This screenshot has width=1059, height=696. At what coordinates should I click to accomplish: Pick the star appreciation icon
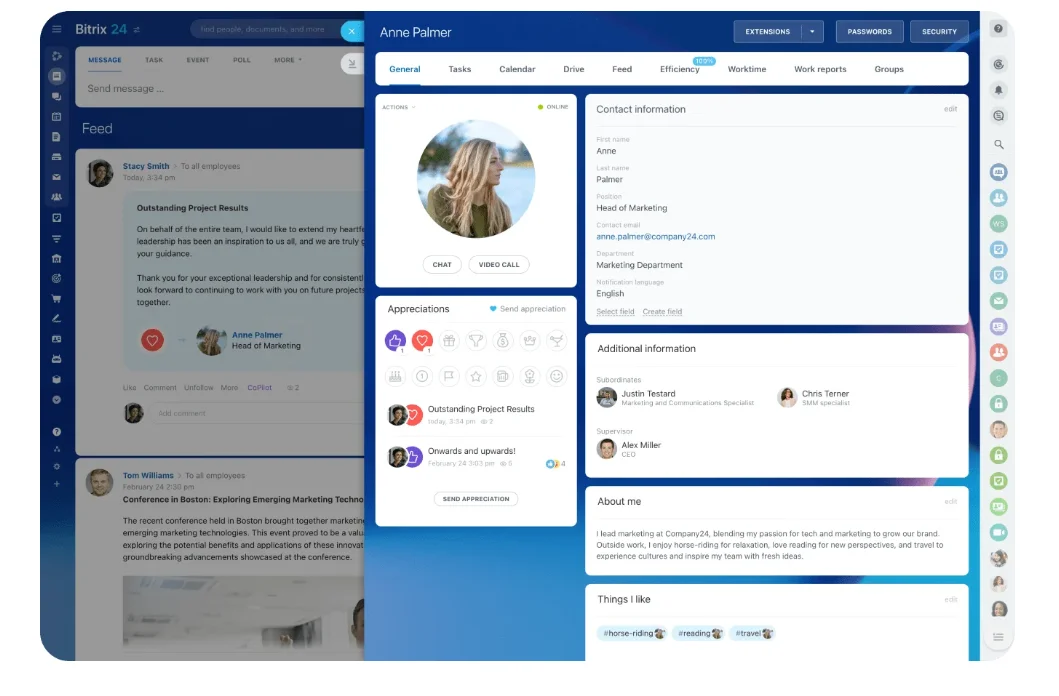[x=476, y=377]
